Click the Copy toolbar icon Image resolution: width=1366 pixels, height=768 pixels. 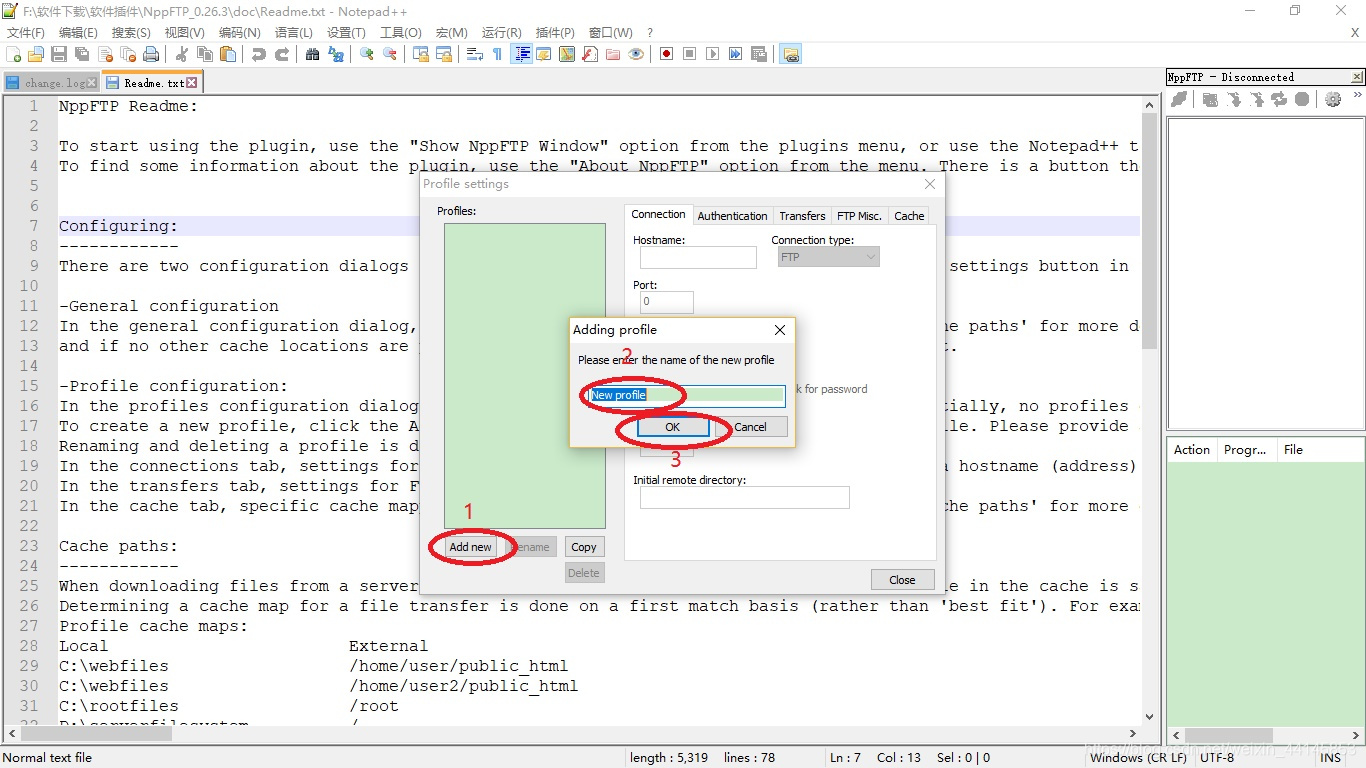click(x=204, y=54)
